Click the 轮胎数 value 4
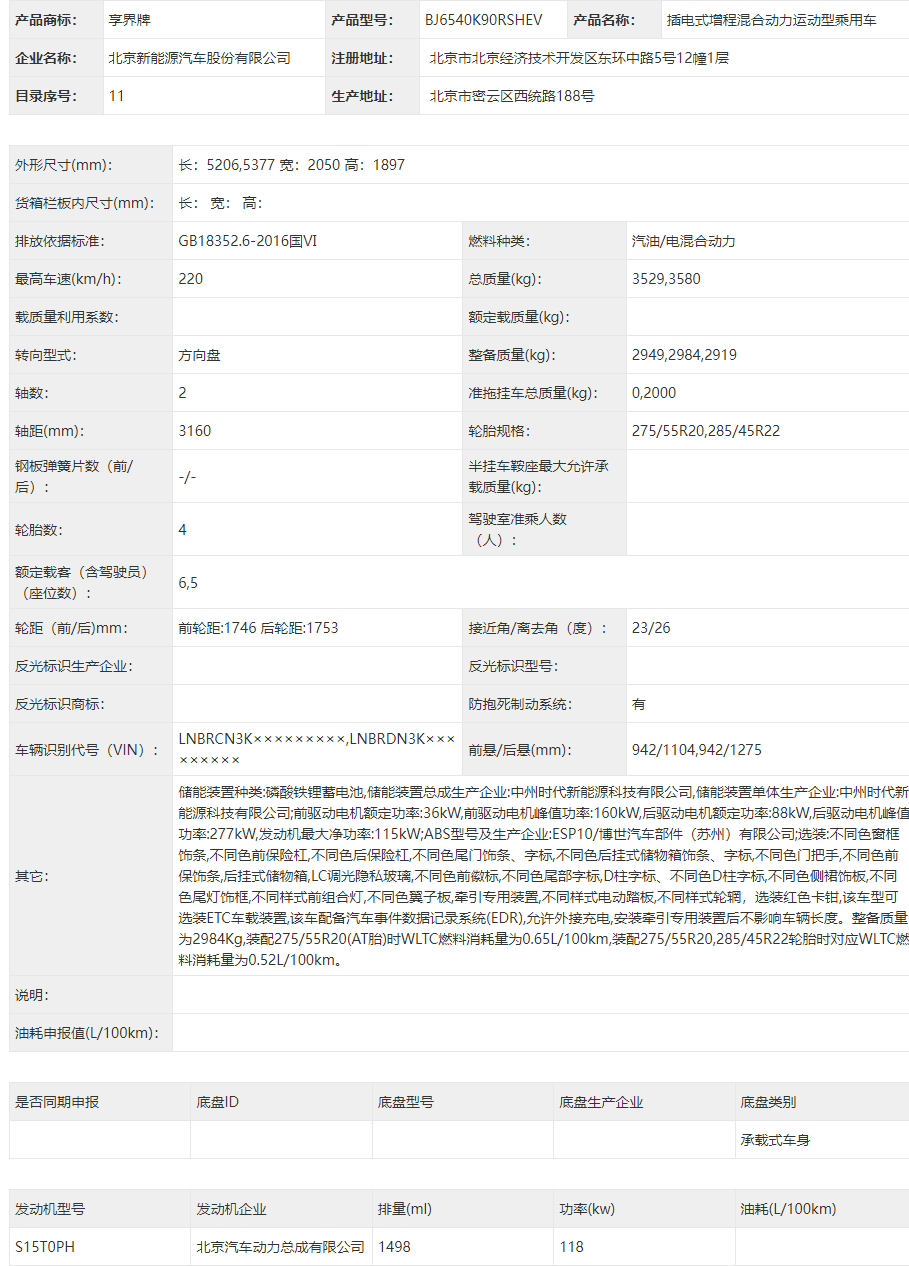Image resolution: width=909 pixels, height=1266 pixels. (183, 529)
